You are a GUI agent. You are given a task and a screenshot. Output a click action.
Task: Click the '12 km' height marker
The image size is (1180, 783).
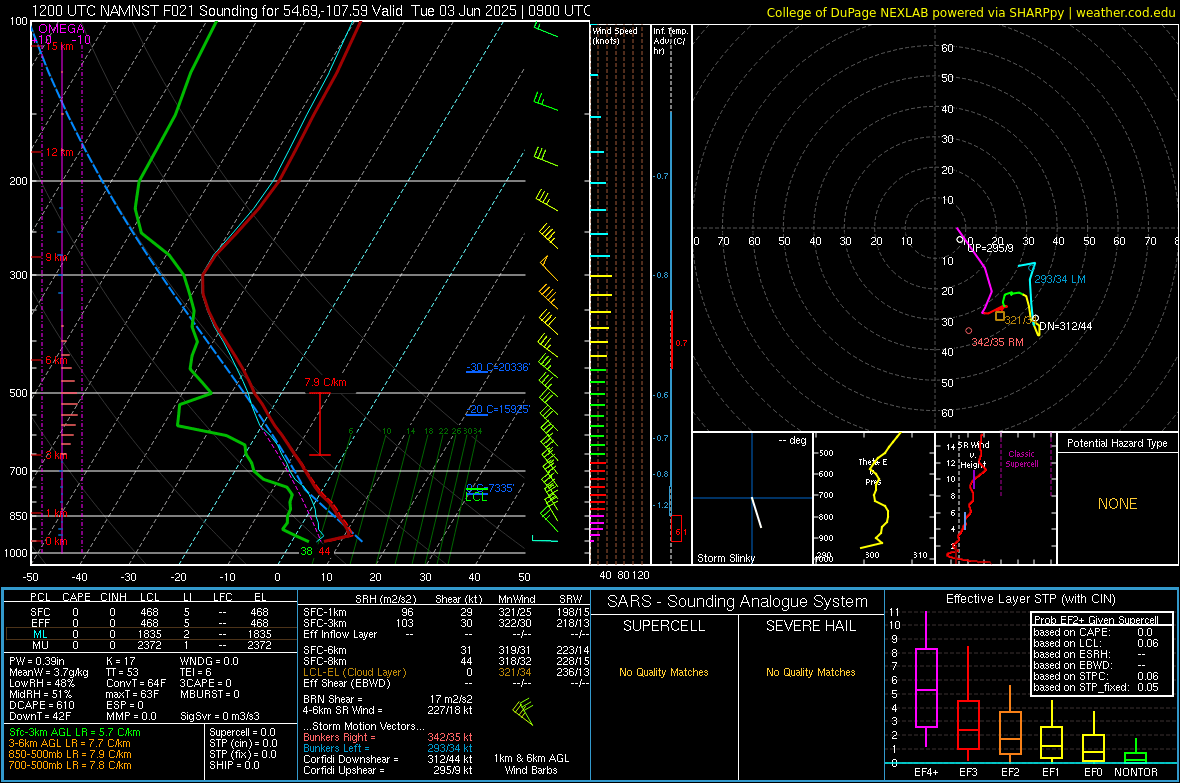tap(59, 152)
